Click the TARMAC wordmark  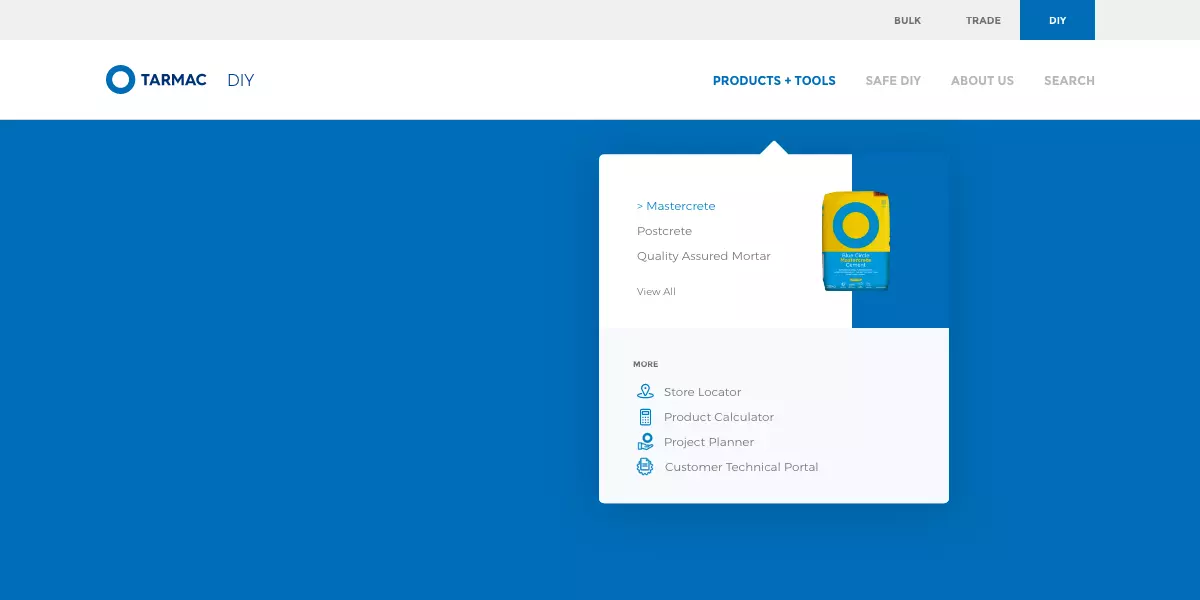(174, 80)
